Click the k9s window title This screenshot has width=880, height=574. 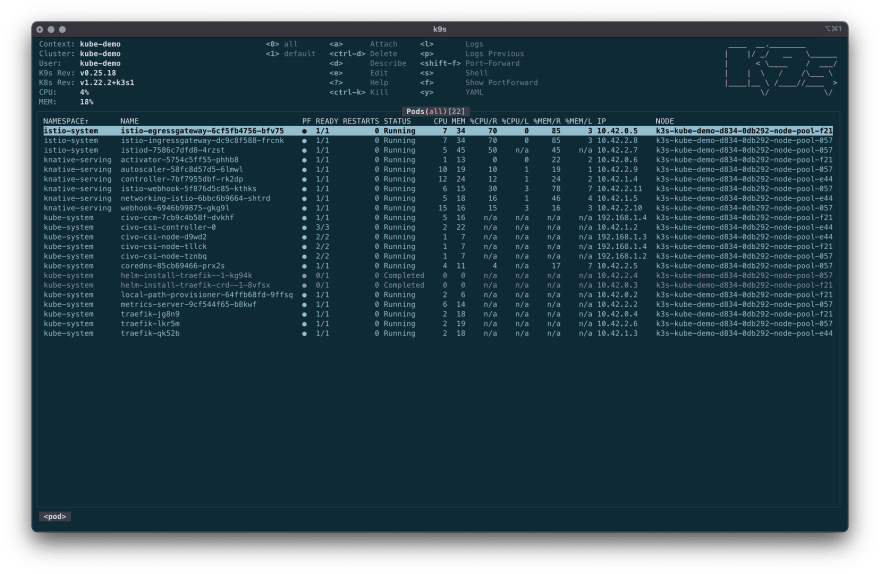pyautogui.click(x=440, y=29)
